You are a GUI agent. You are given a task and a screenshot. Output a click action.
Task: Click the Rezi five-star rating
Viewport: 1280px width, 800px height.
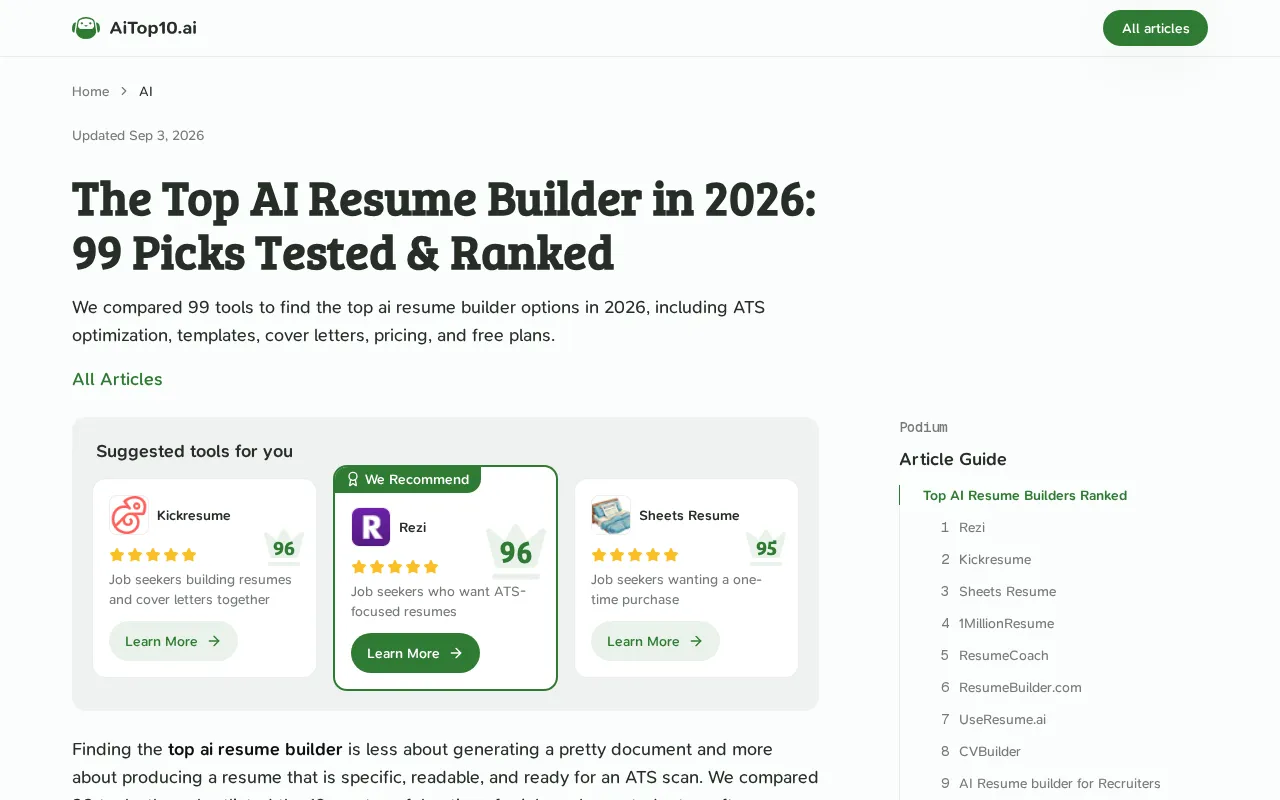395,567
